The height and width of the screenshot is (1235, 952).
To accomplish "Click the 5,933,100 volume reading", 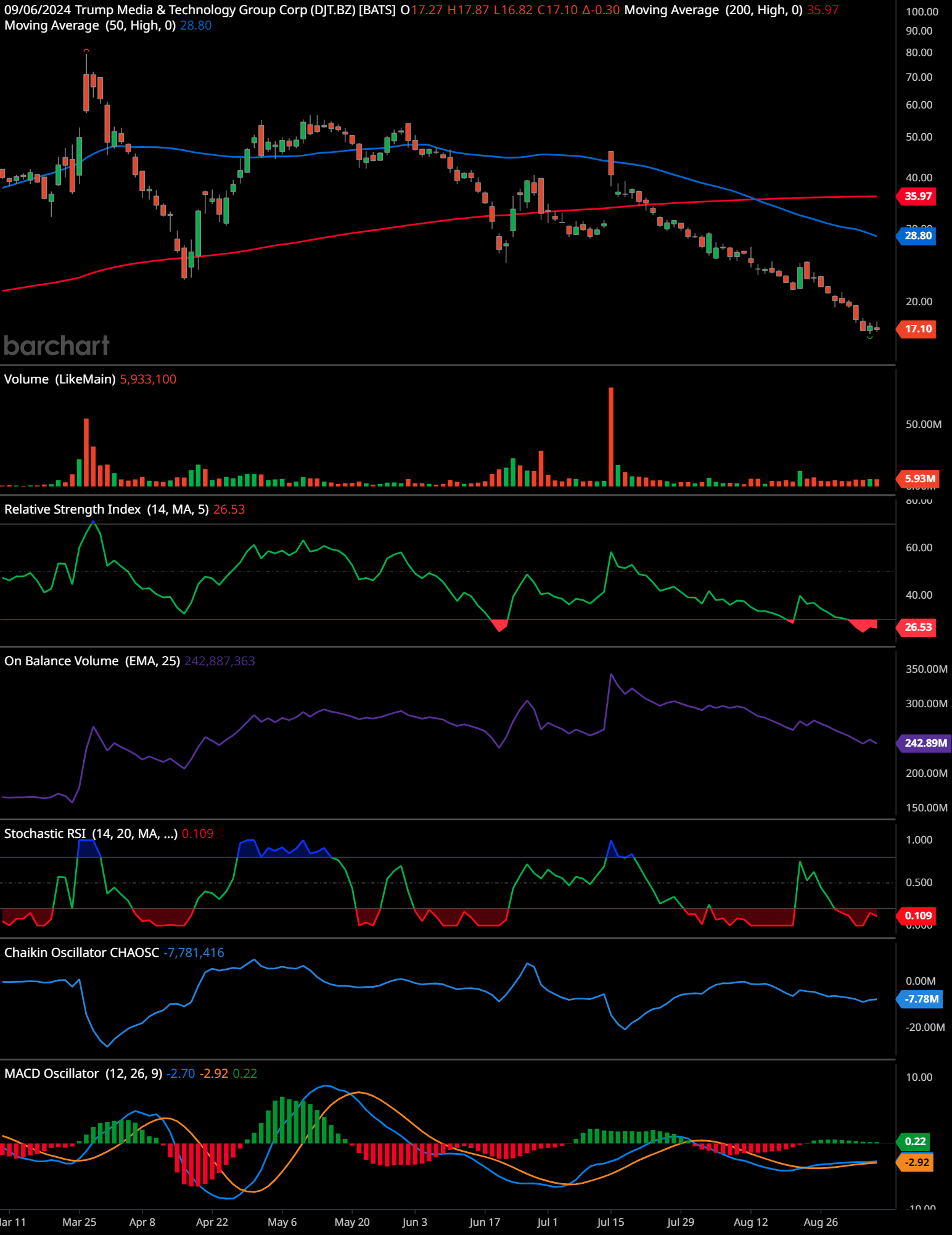I will coord(148,379).
